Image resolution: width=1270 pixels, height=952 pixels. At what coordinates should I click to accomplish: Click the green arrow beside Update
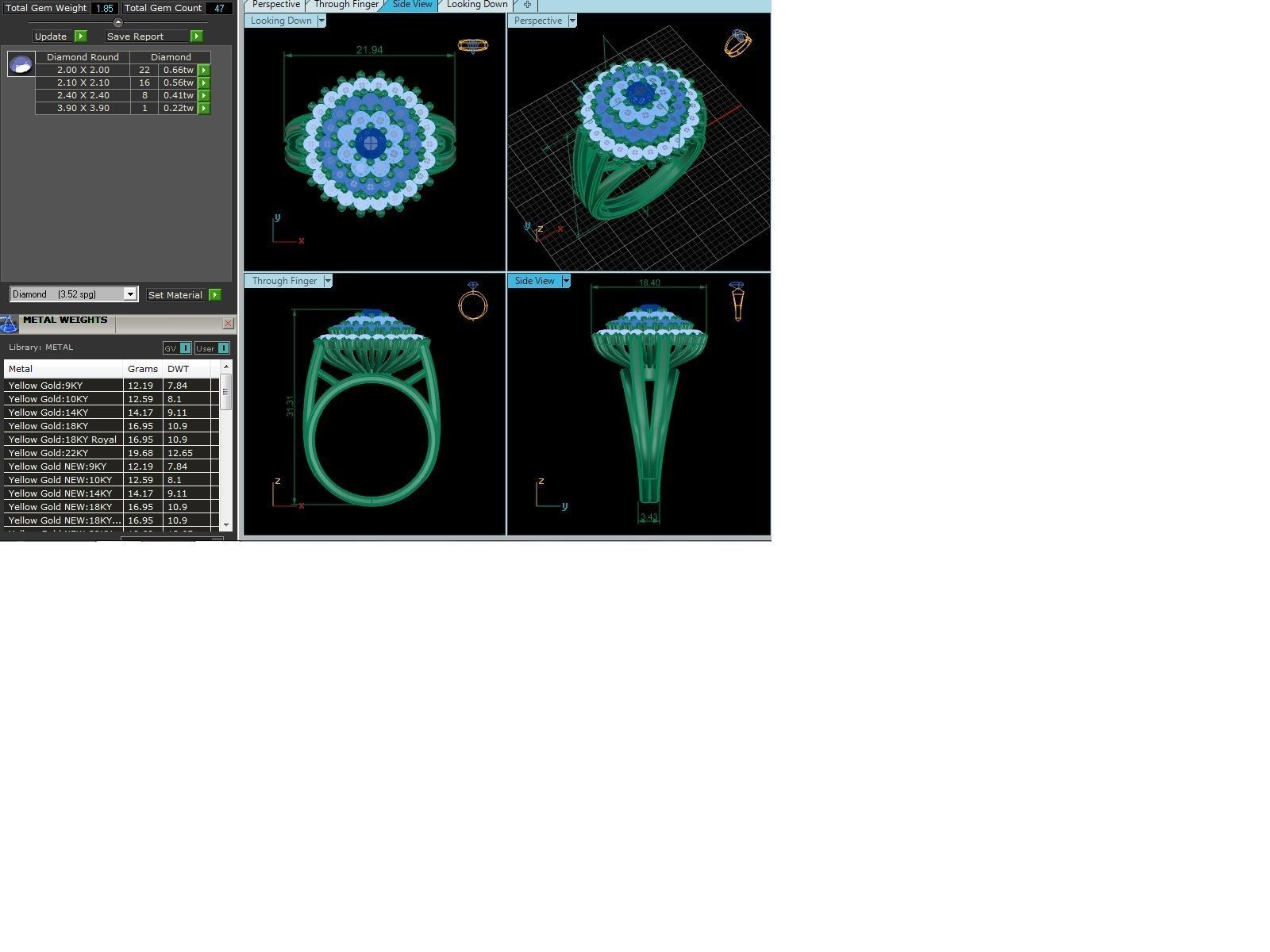pyautogui.click(x=81, y=36)
